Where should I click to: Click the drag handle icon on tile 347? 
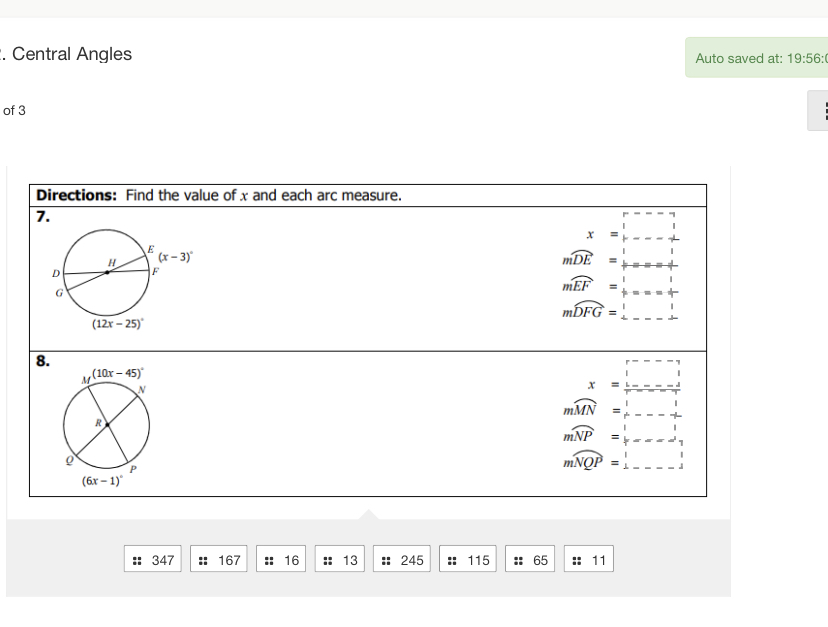pos(137,560)
